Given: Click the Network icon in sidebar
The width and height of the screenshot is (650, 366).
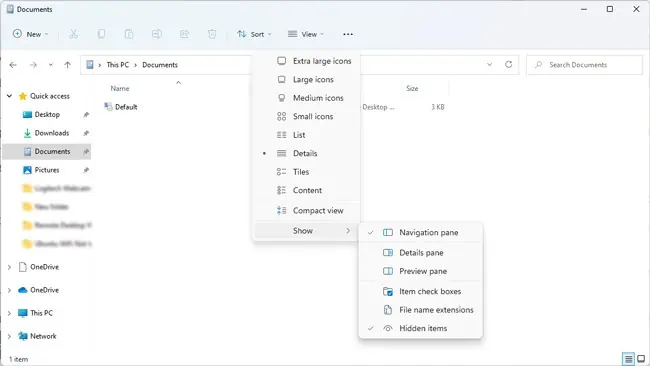Looking at the screenshot, I should 23,336.
